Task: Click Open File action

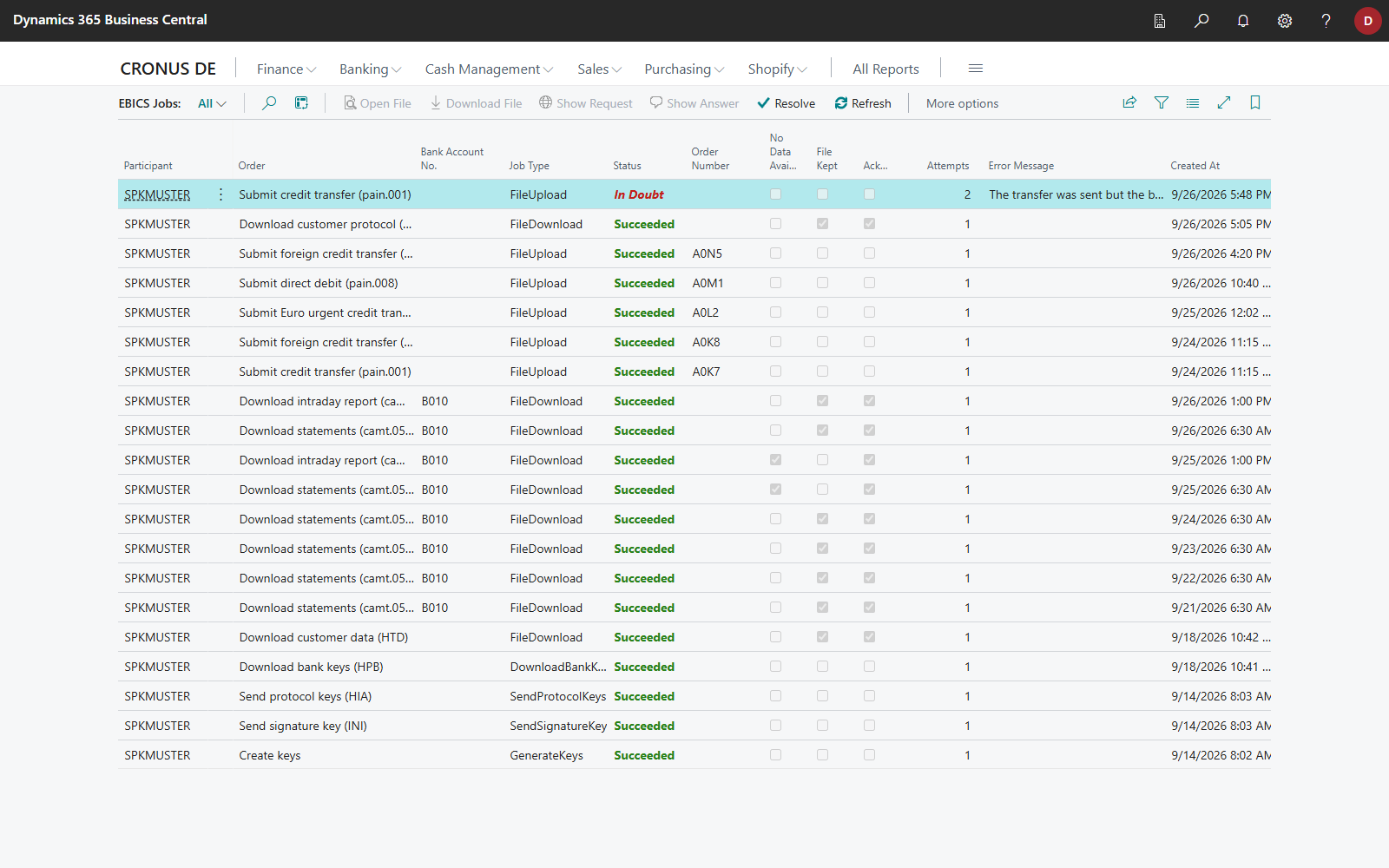Action: (378, 103)
